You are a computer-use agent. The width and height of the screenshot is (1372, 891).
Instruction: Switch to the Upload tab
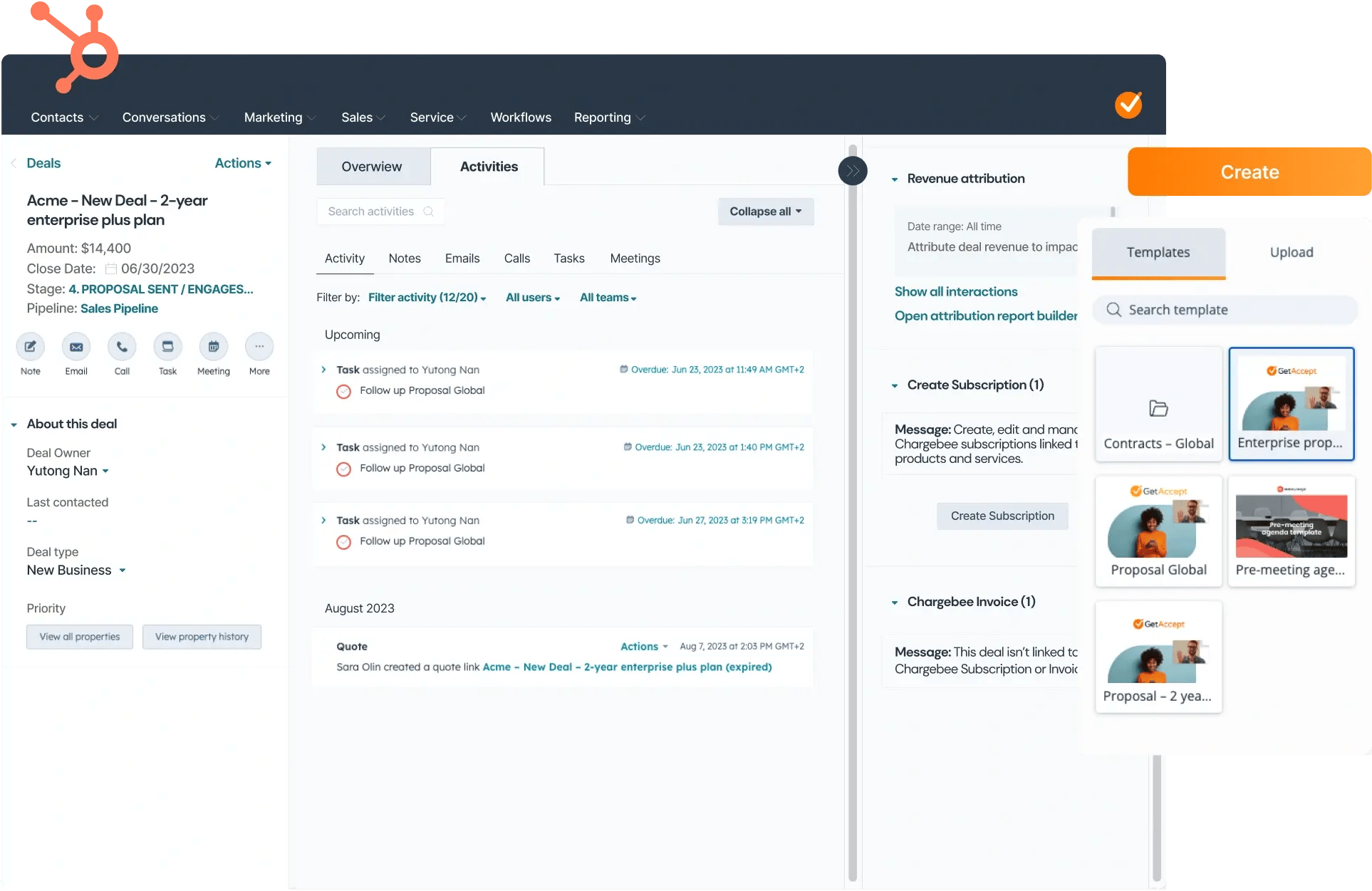1292,253
